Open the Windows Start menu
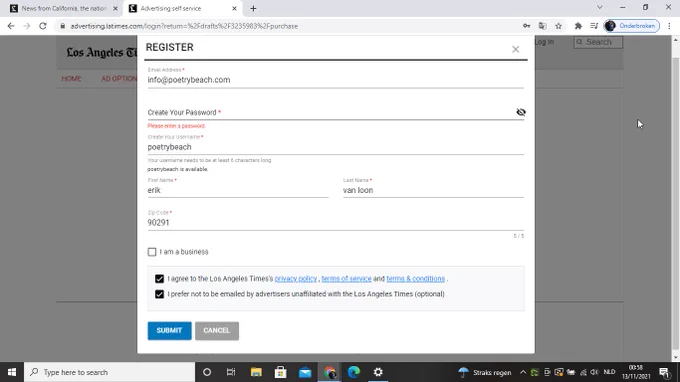The height and width of the screenshot is (382, 680). [12, 372]
